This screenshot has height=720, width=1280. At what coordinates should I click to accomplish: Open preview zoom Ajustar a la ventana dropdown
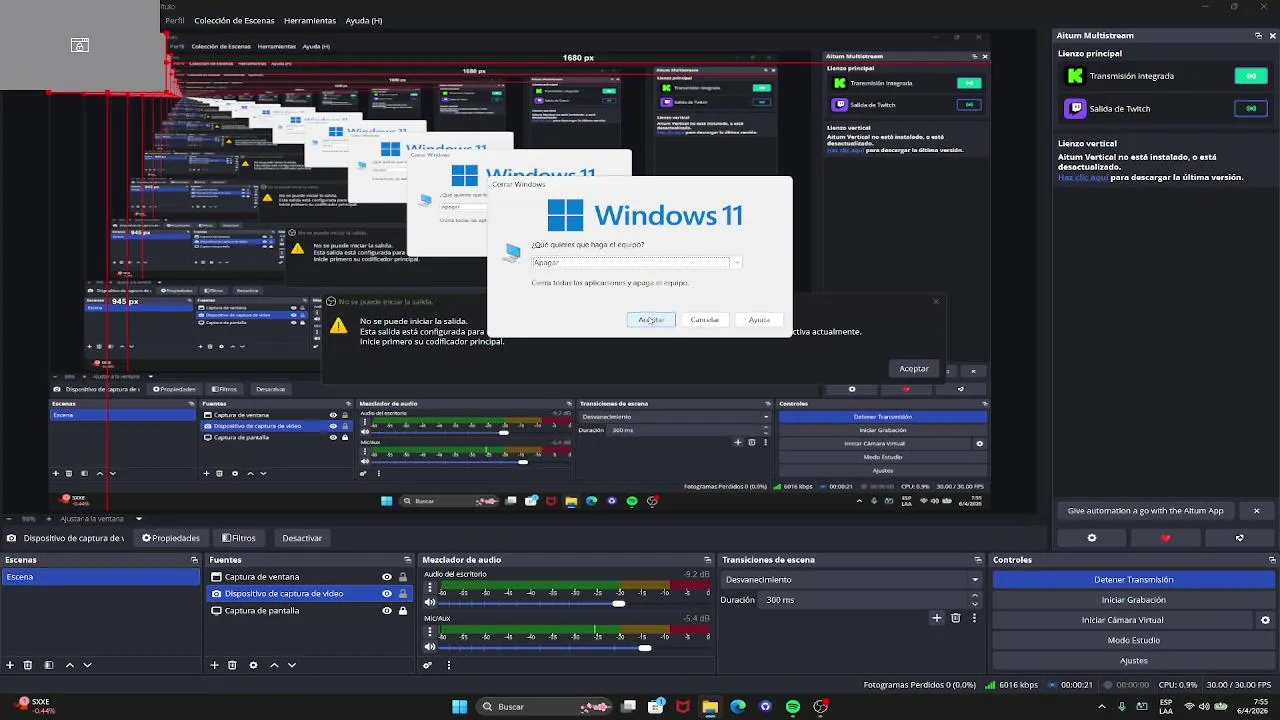click(x=100, y=519)
